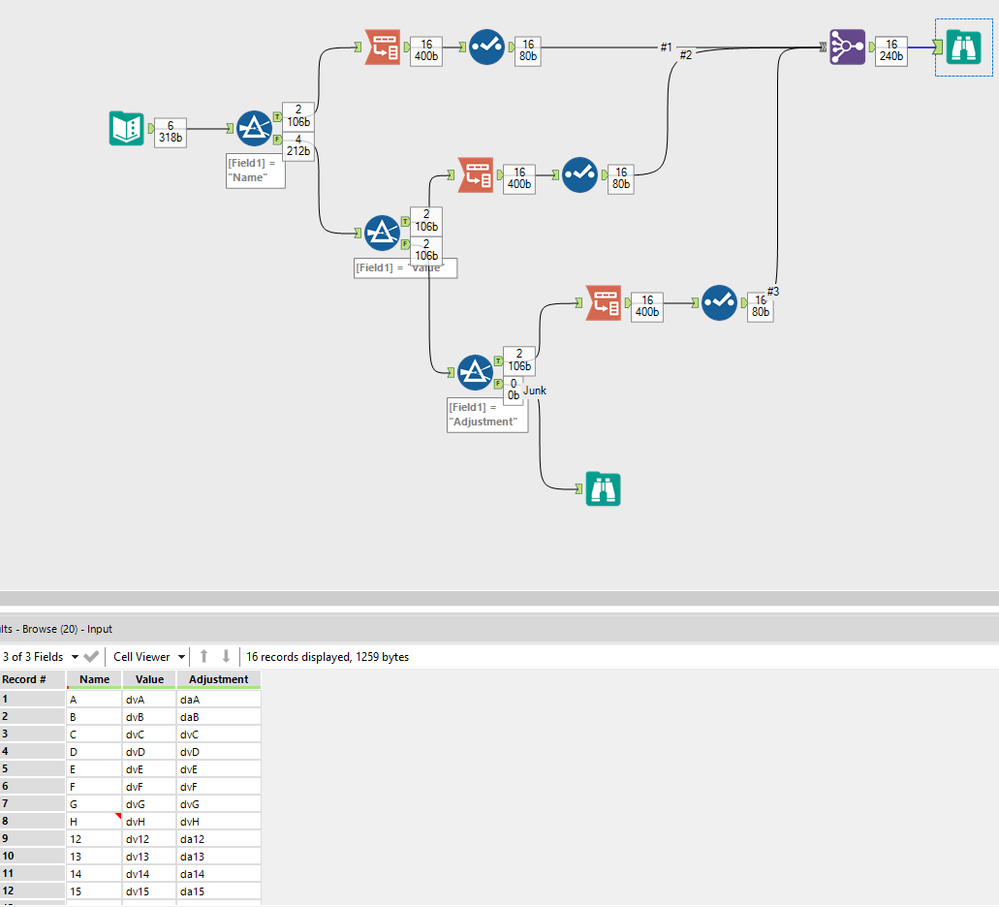Select the Browse tool on Junk output
This screenshot has height=907, width=999.
603,489
